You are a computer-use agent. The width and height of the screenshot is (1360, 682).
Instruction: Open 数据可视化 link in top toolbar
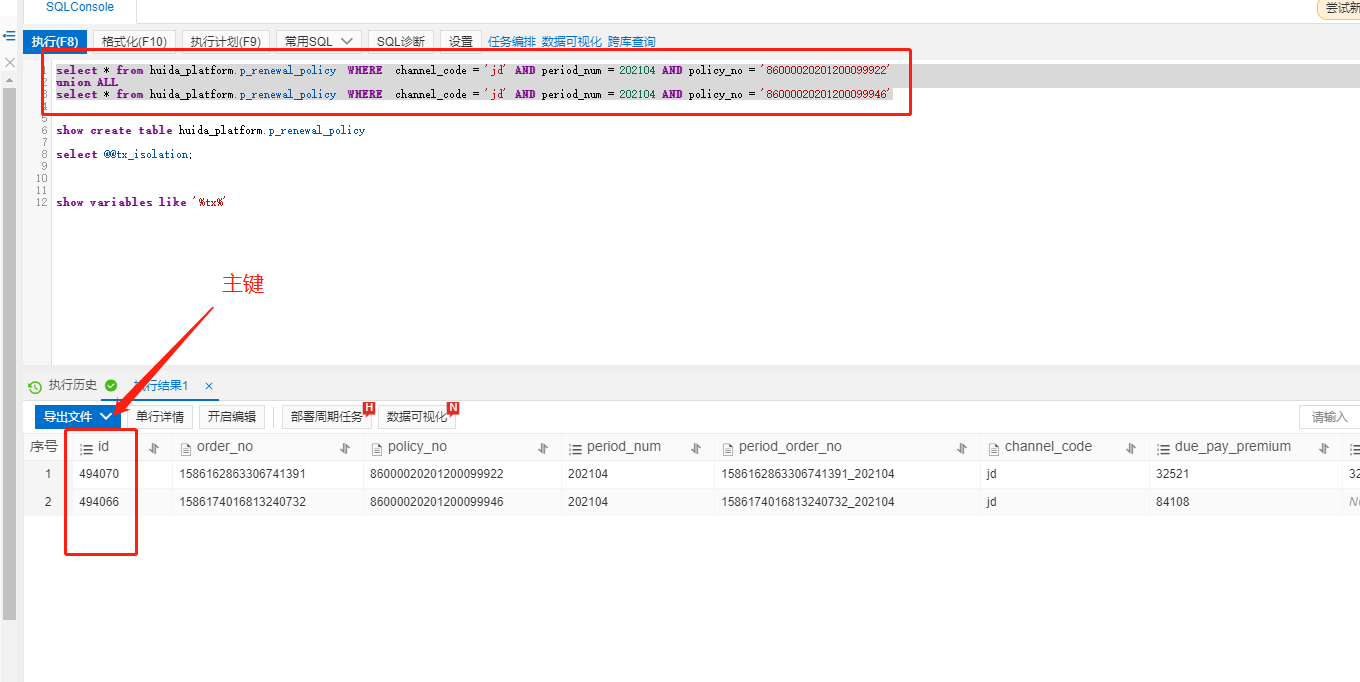click(x=572, y=42)
